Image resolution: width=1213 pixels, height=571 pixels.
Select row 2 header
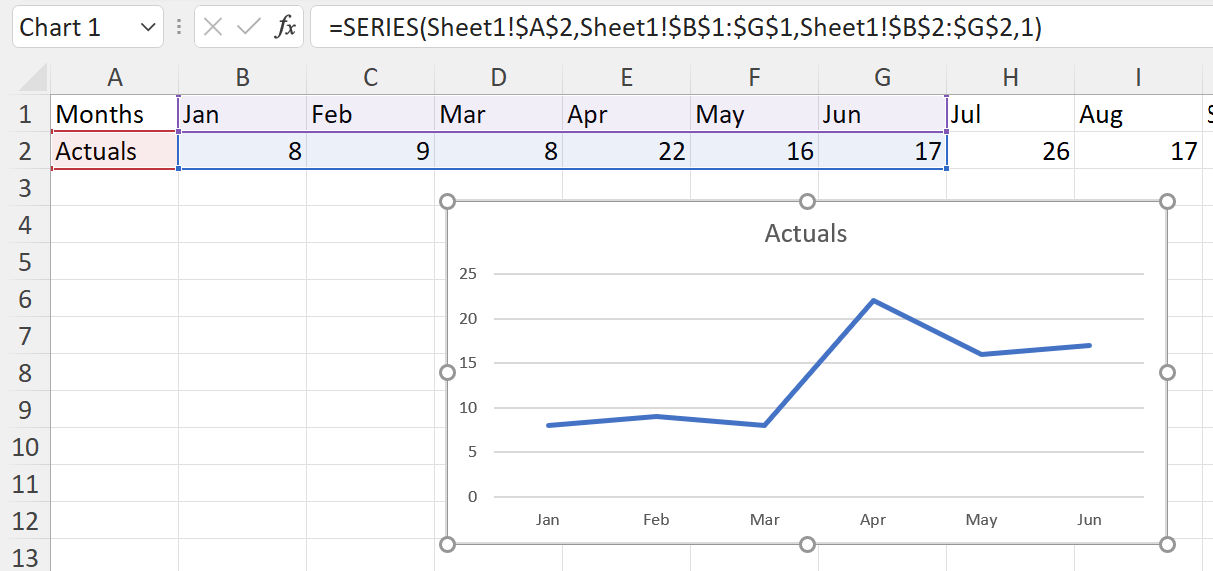[x=24, y=151]
